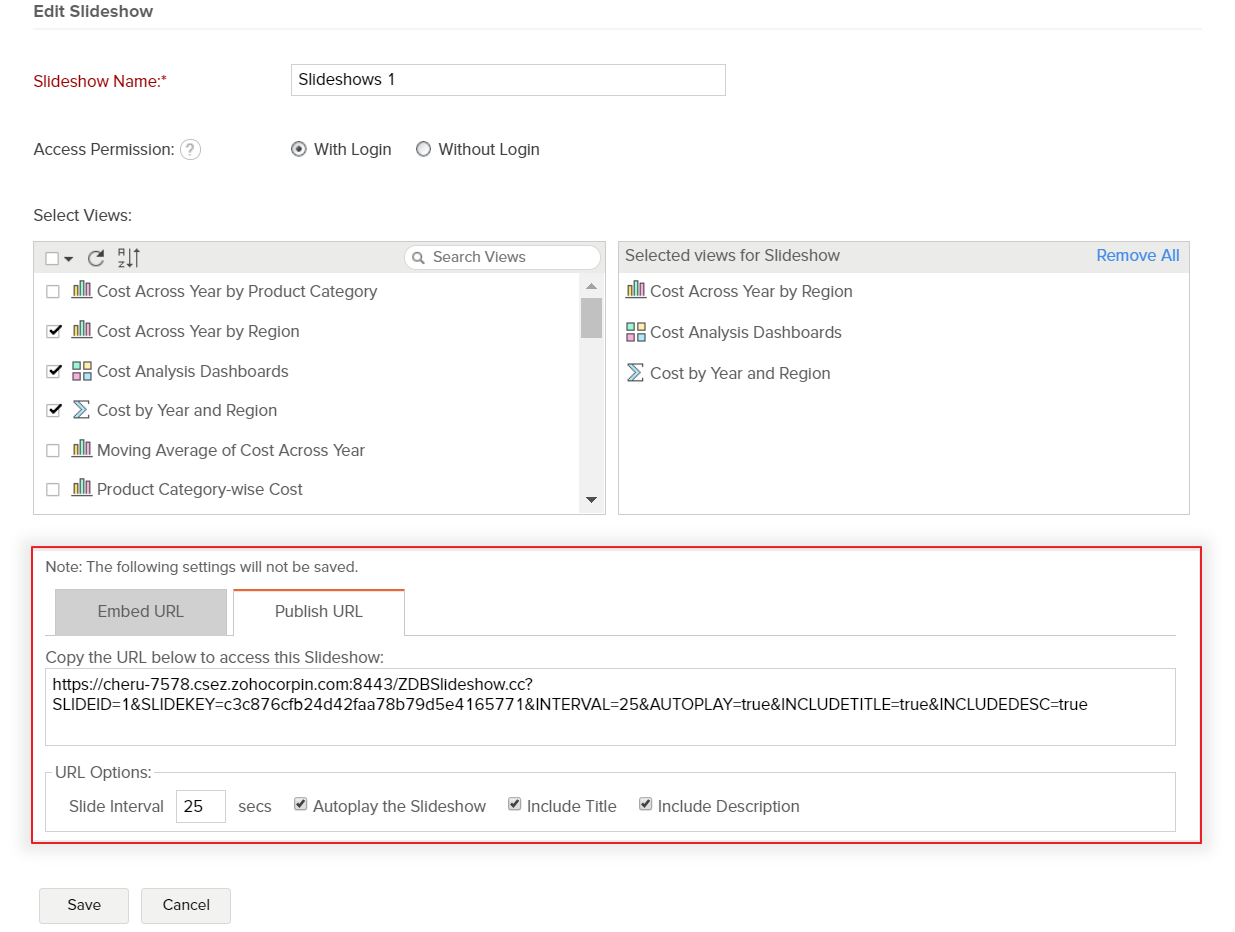Click the Cancel button
This screenshot has width=1235, height=932.
[x=186, y=905]
